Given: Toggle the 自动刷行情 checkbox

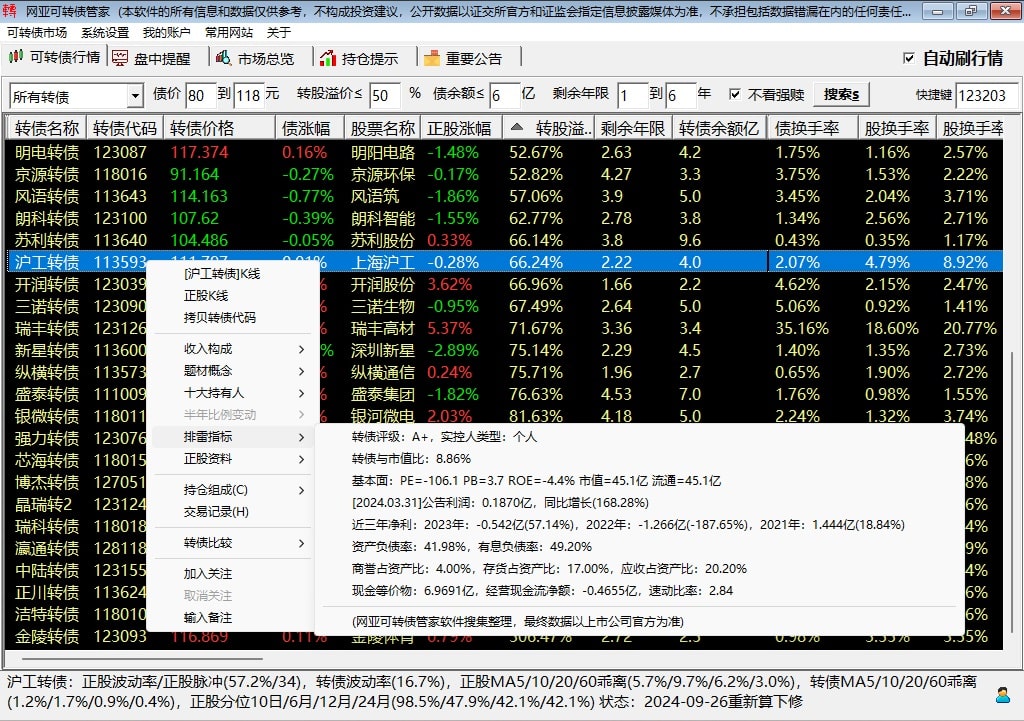Looking at the screenshot, I should (x=908, y=58).
